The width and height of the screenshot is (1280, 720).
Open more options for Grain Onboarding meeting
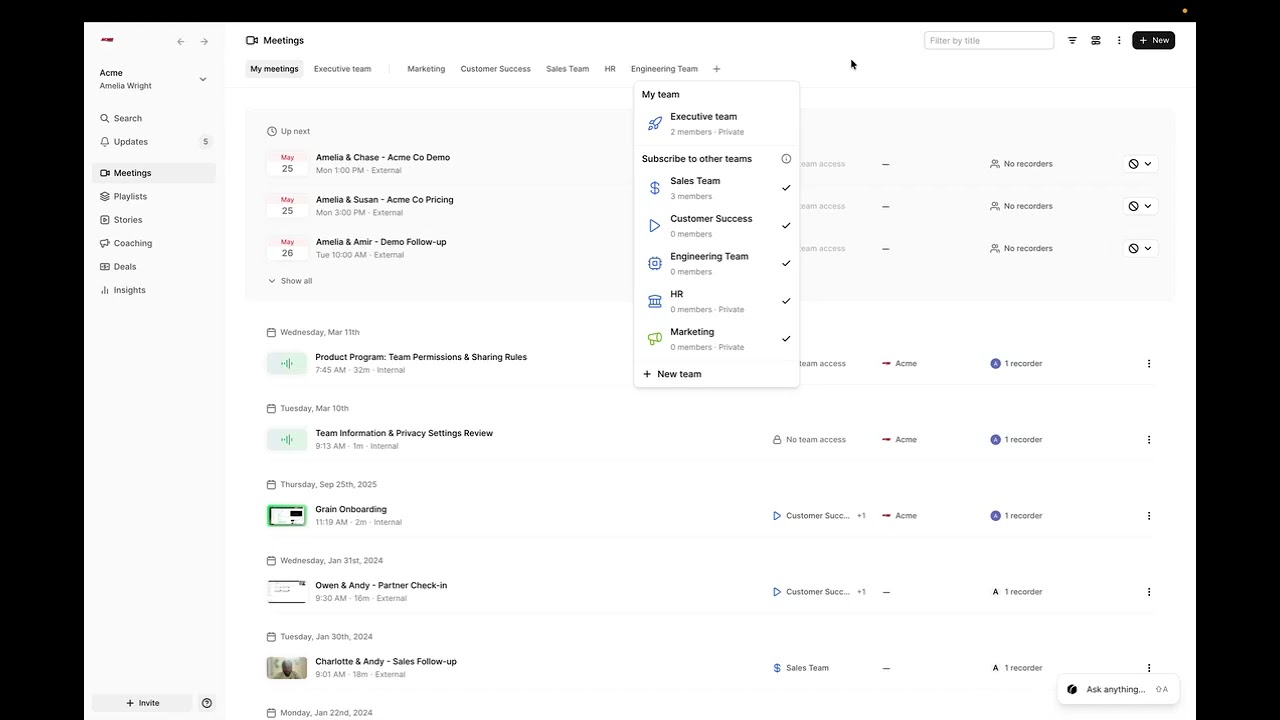(1149, 516)
